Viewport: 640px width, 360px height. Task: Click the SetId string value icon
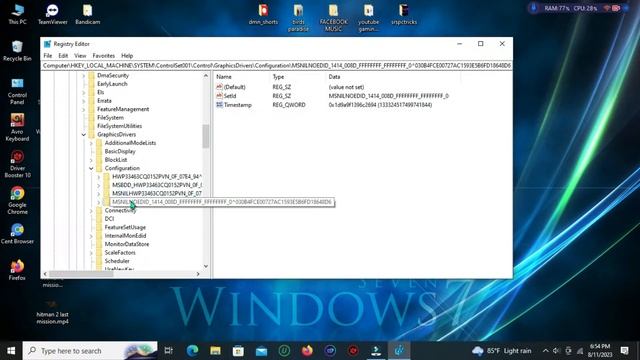219,96
